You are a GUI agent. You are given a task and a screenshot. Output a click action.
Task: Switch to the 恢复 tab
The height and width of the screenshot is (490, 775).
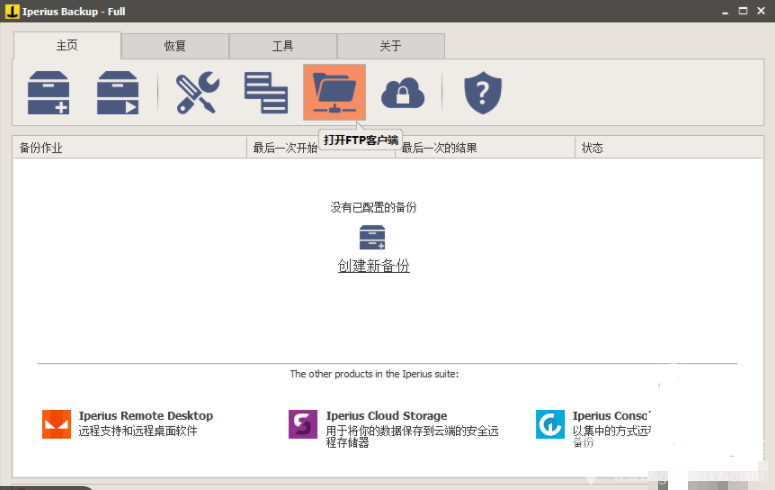point(175,46)
